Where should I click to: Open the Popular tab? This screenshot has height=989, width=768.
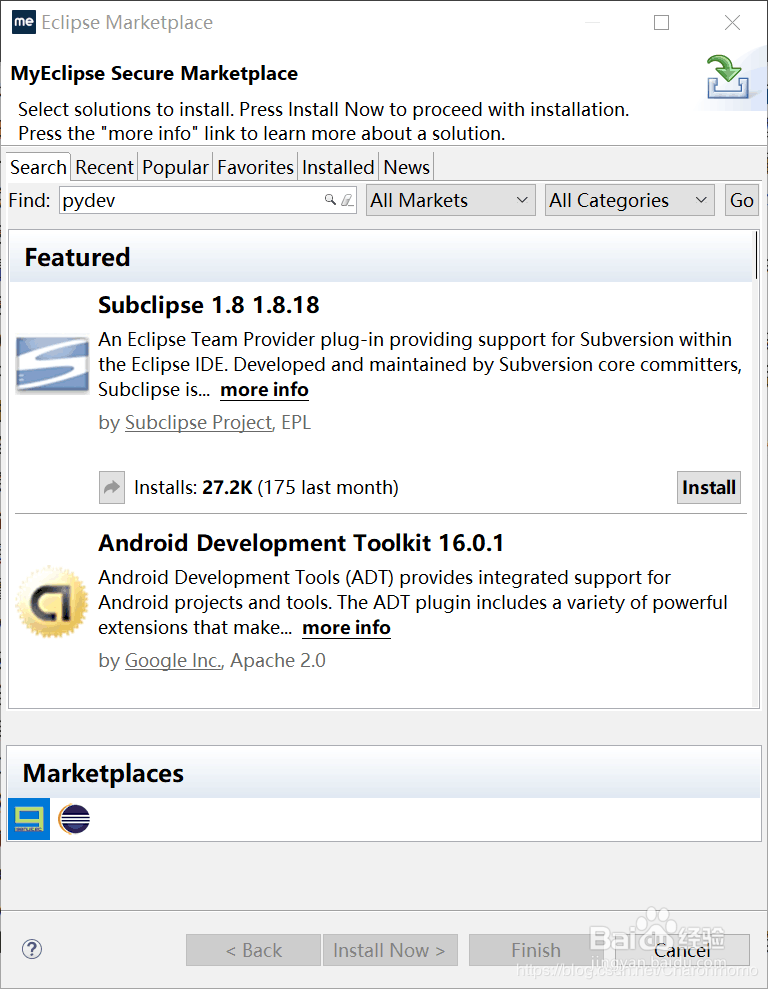(175, 167)
